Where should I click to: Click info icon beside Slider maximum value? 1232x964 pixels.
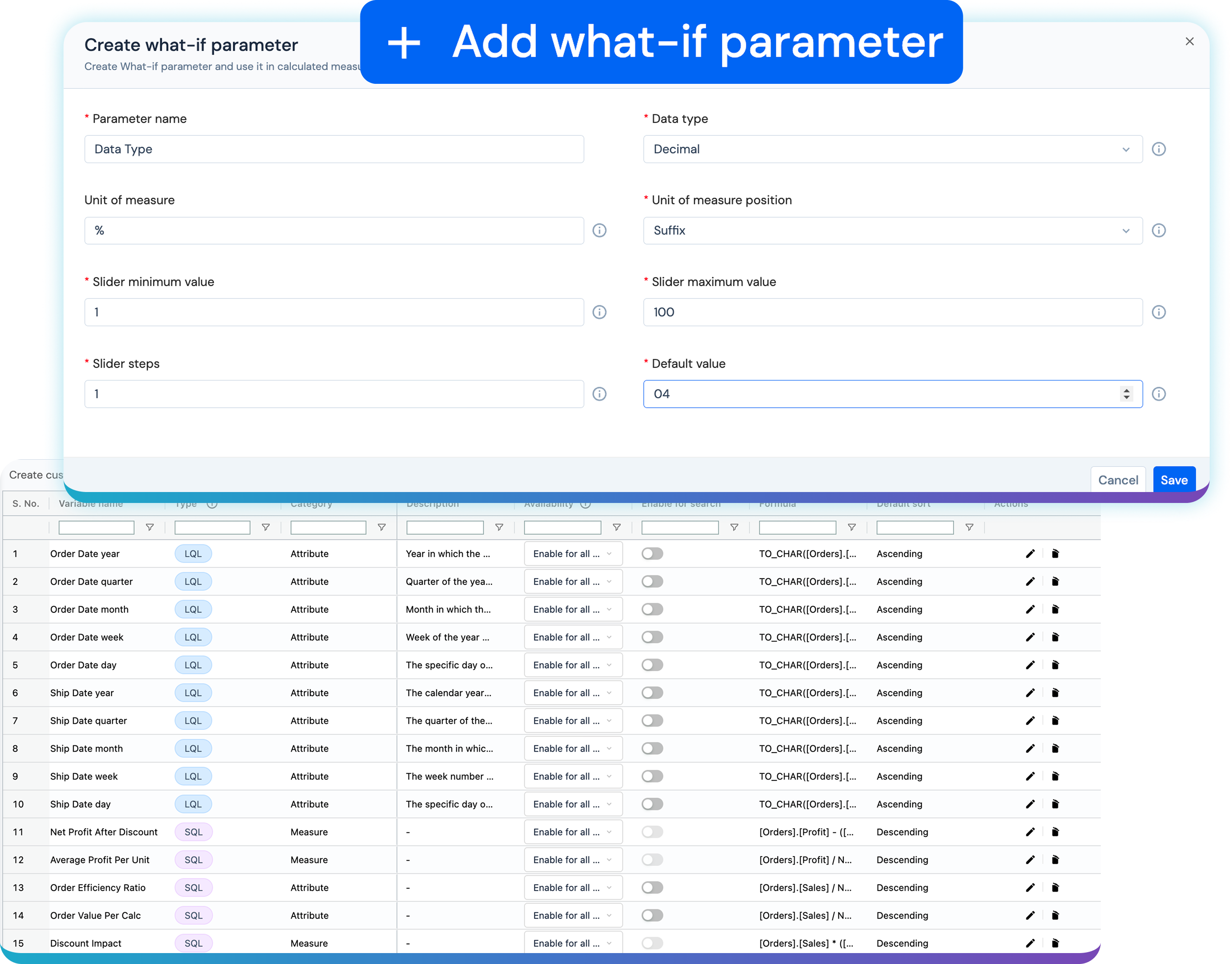point(1158,312)
